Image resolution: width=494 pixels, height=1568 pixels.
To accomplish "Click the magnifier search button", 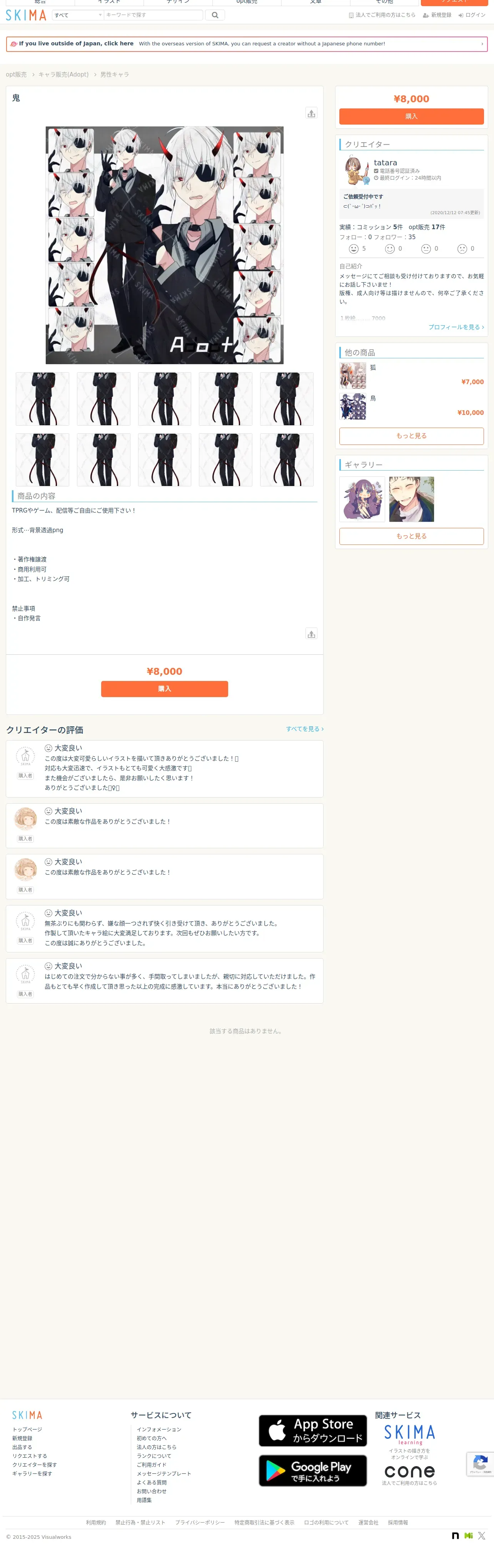I will point(215,15).
